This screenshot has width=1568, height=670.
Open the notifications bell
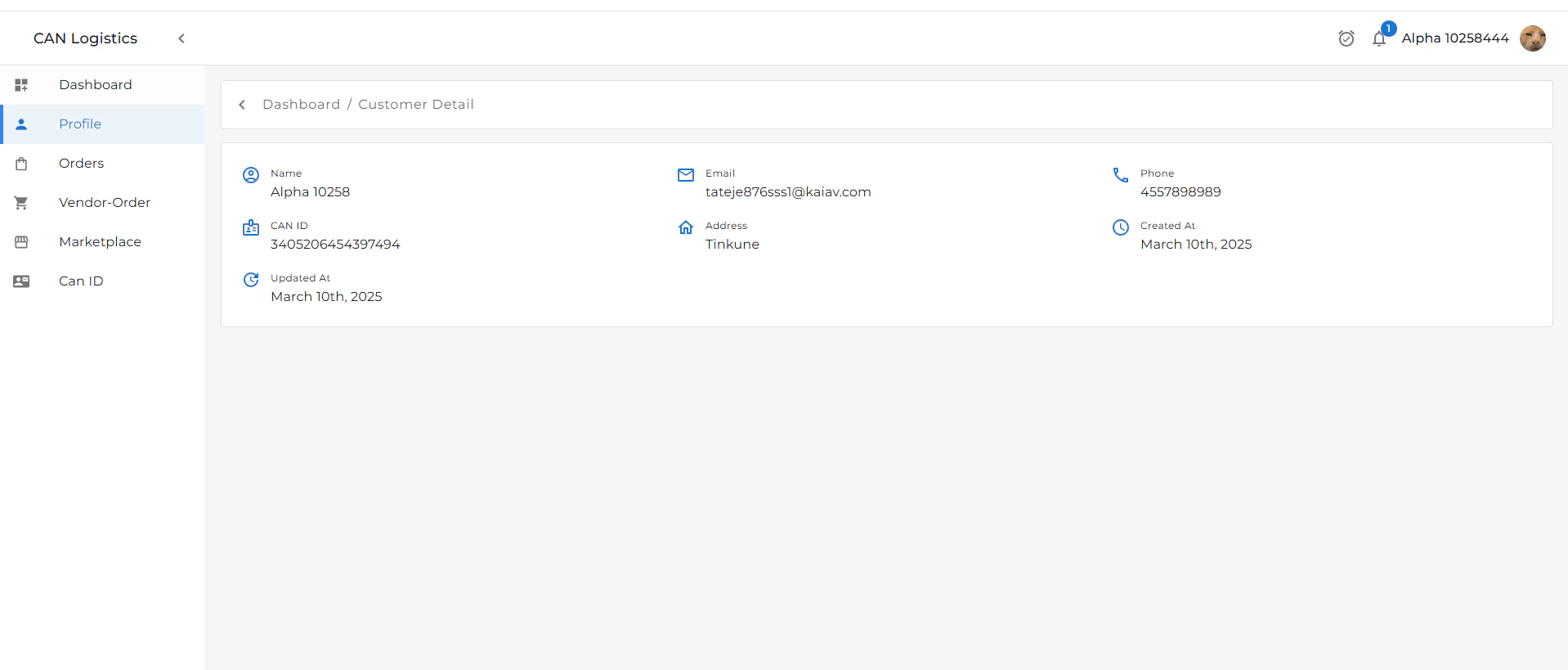click(x=1379, y=38)
